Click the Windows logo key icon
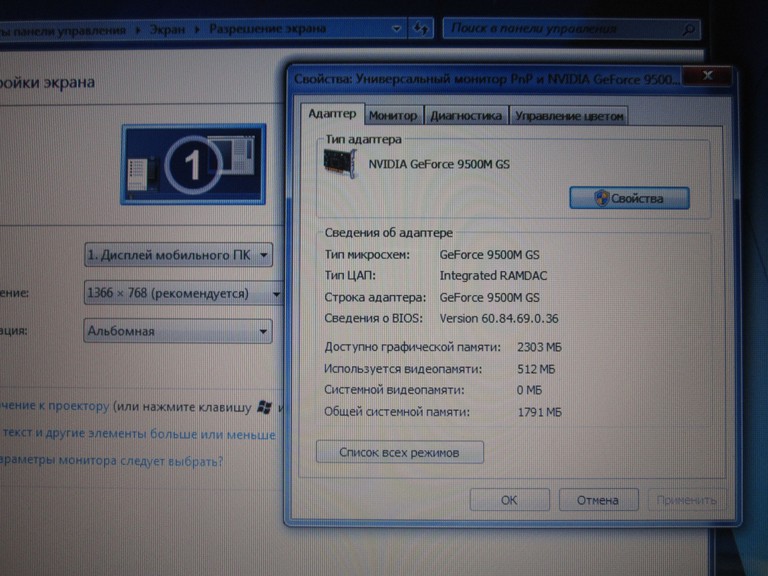Image resolution: width=768 pixels, height=576 pixels. pos(264,407)
